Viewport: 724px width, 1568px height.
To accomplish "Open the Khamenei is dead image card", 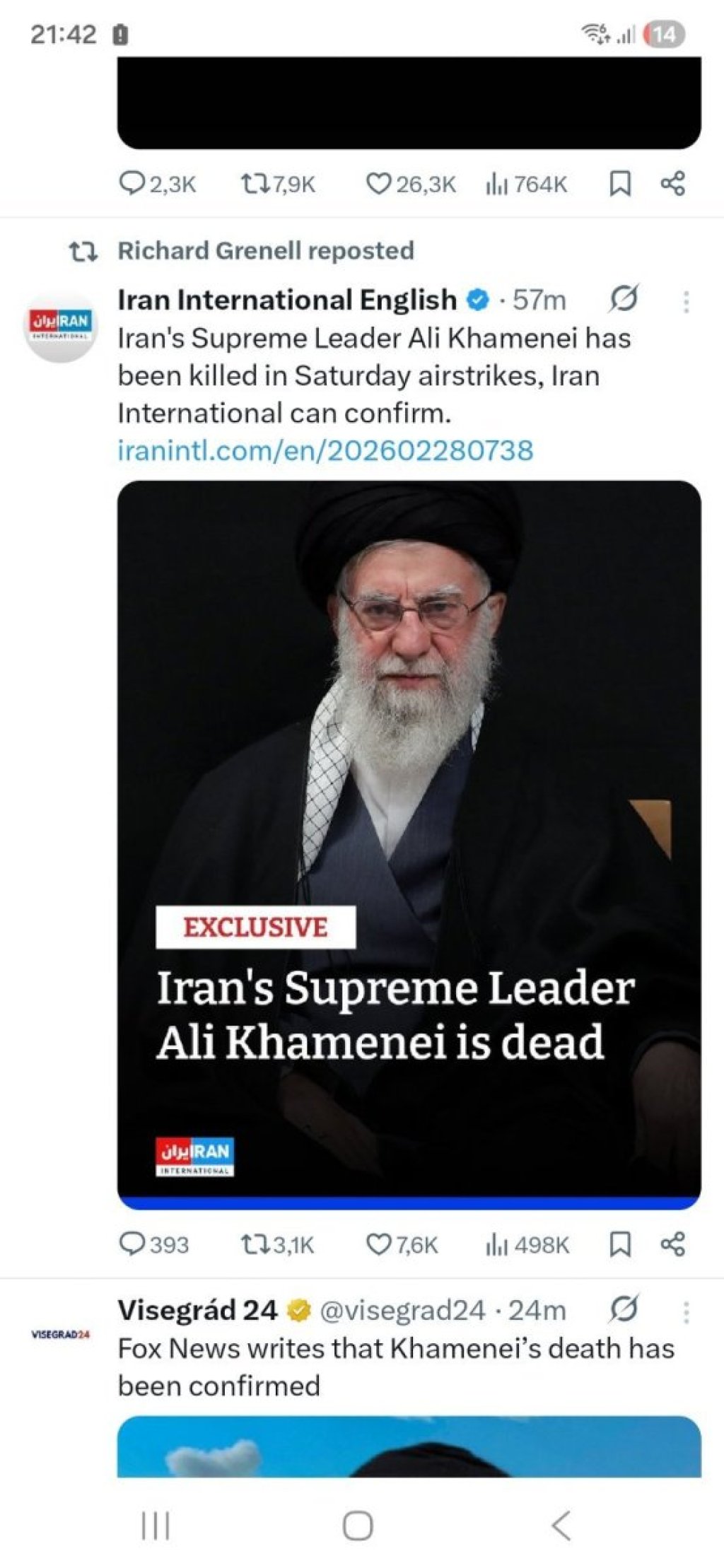I will pos(409,845).
